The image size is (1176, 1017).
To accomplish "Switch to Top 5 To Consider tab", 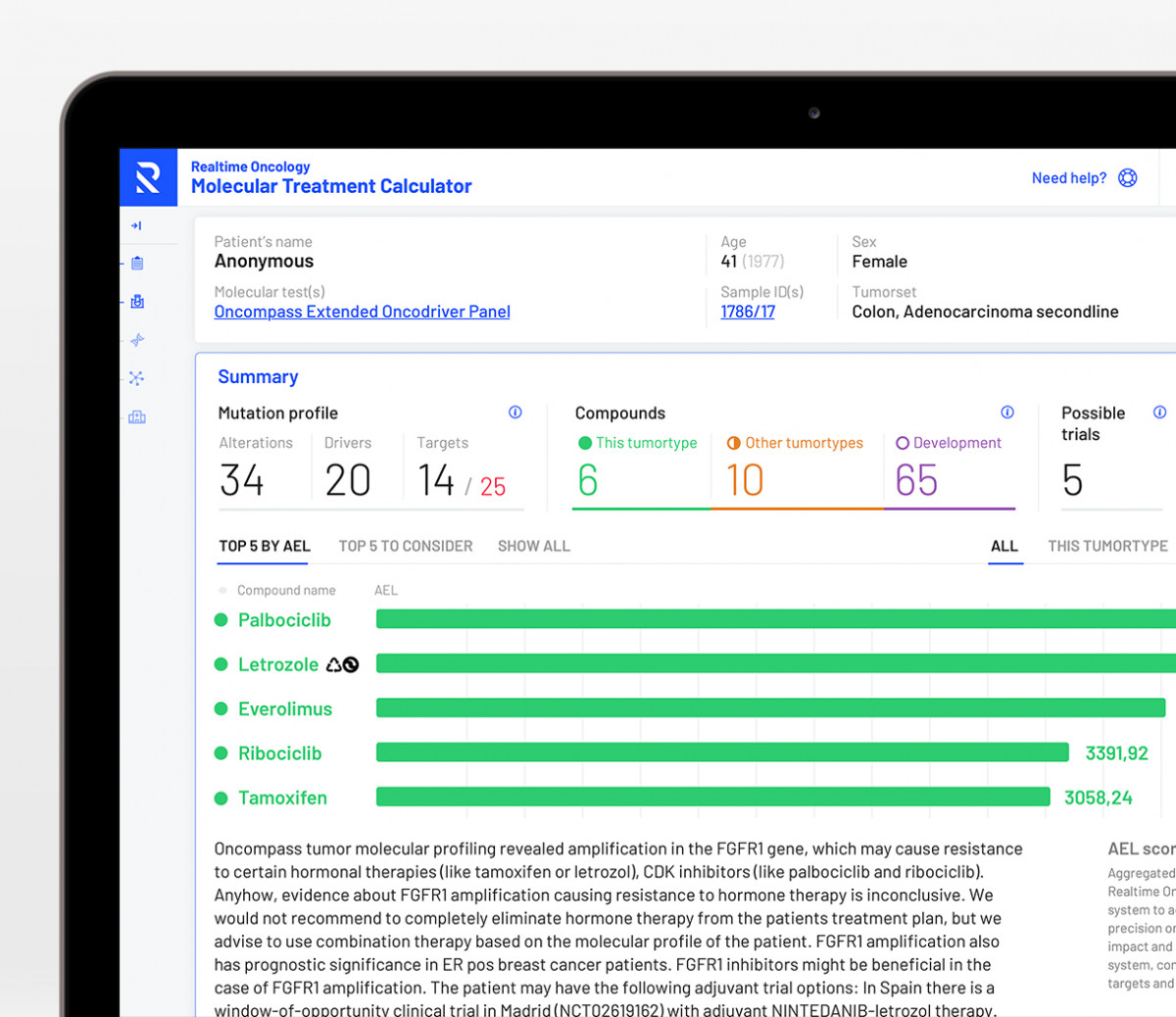I will [406, 546].
